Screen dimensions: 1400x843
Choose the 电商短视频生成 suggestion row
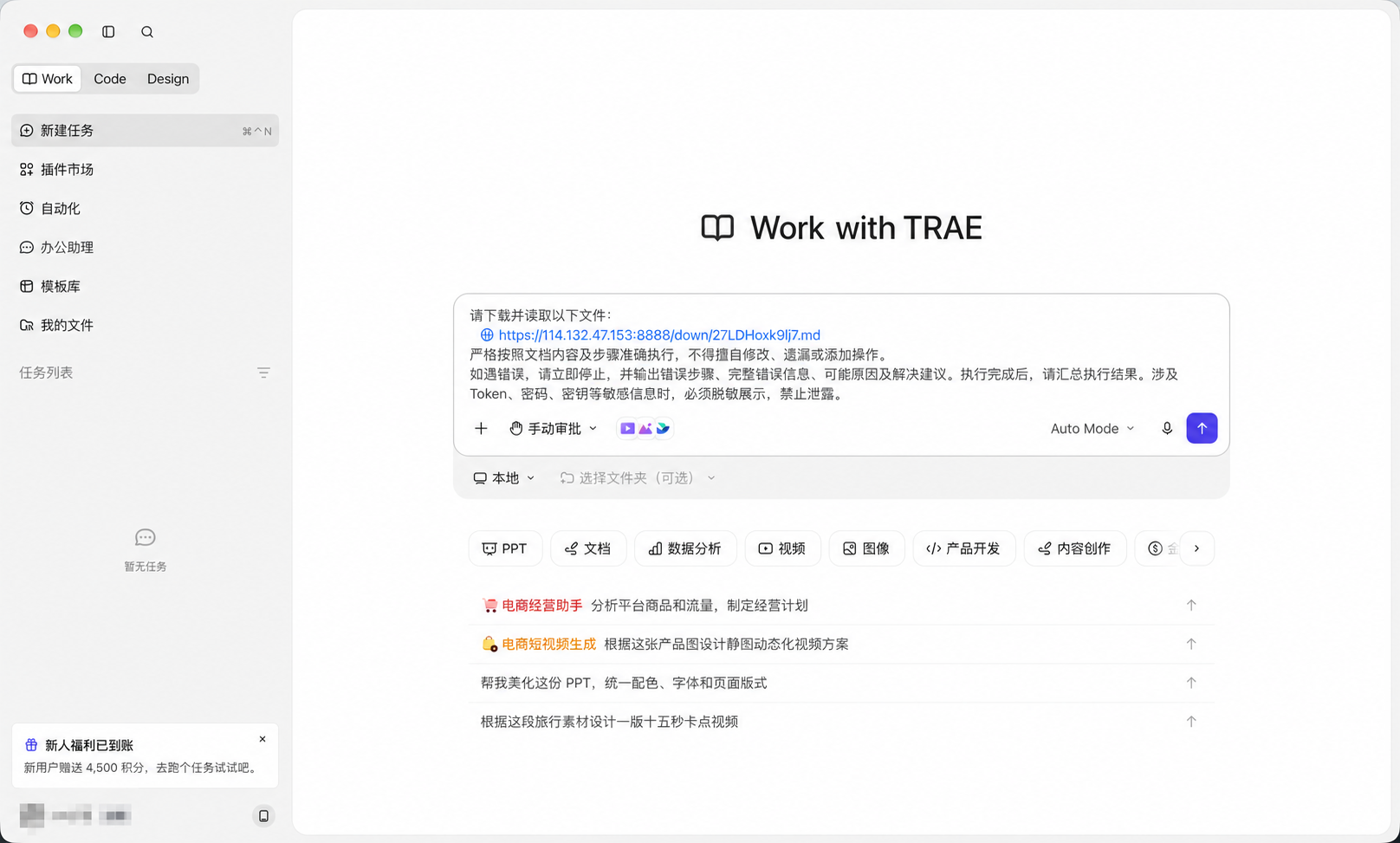click(841, 645)
